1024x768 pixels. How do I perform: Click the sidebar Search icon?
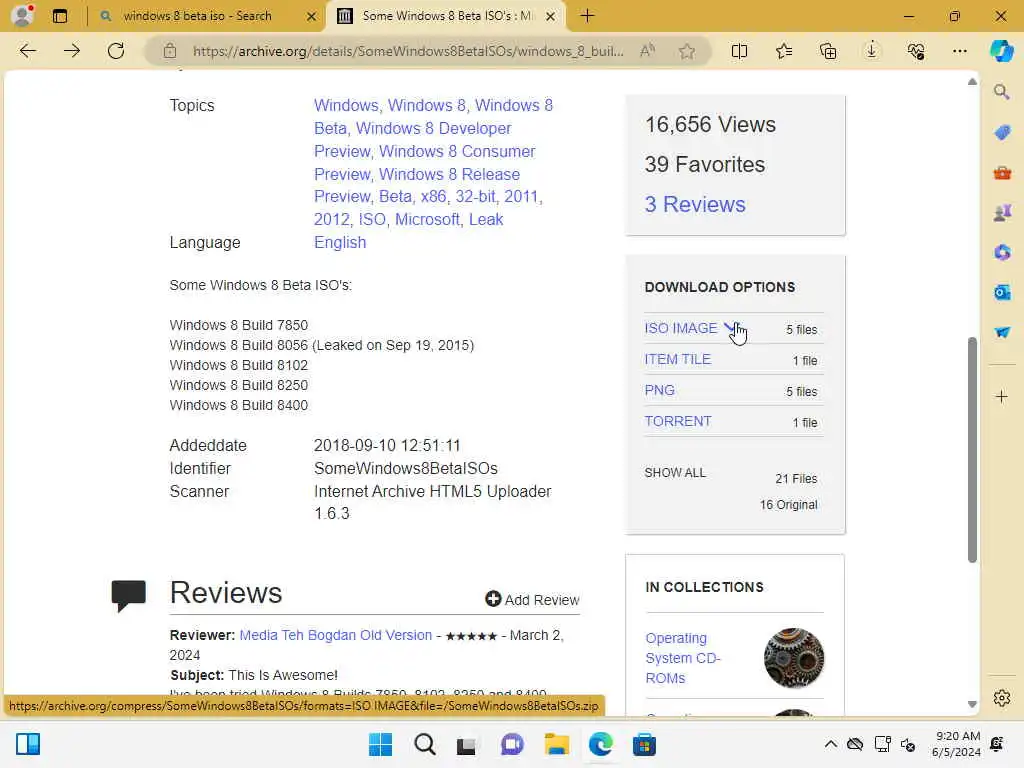[x=1002, y=92]
